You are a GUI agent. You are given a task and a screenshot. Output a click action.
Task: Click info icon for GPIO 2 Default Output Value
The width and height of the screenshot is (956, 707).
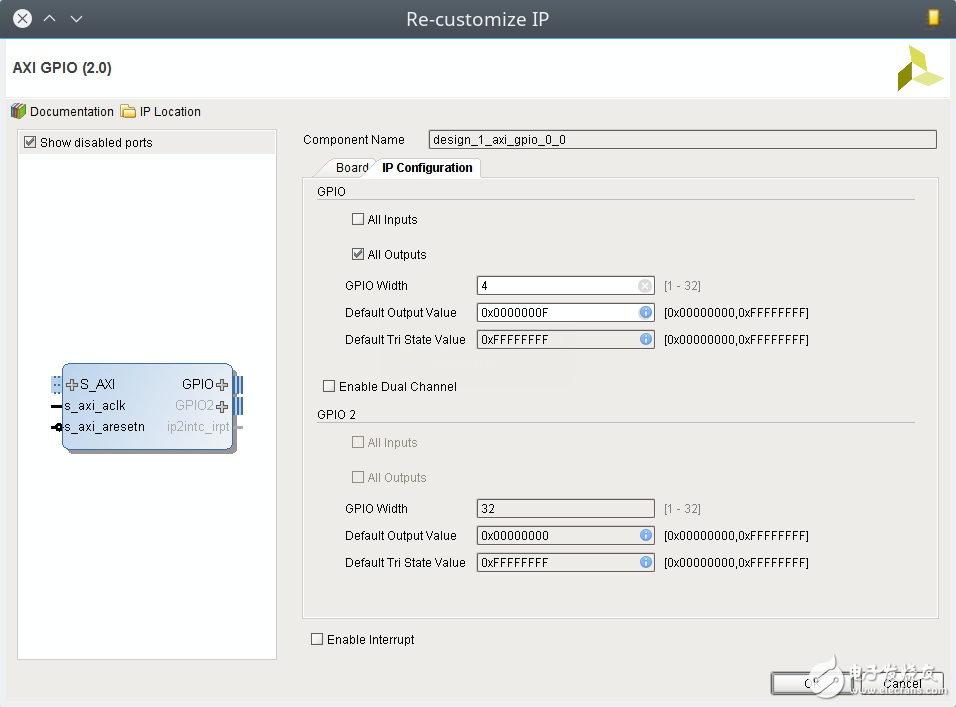click(x=645, y=536)
